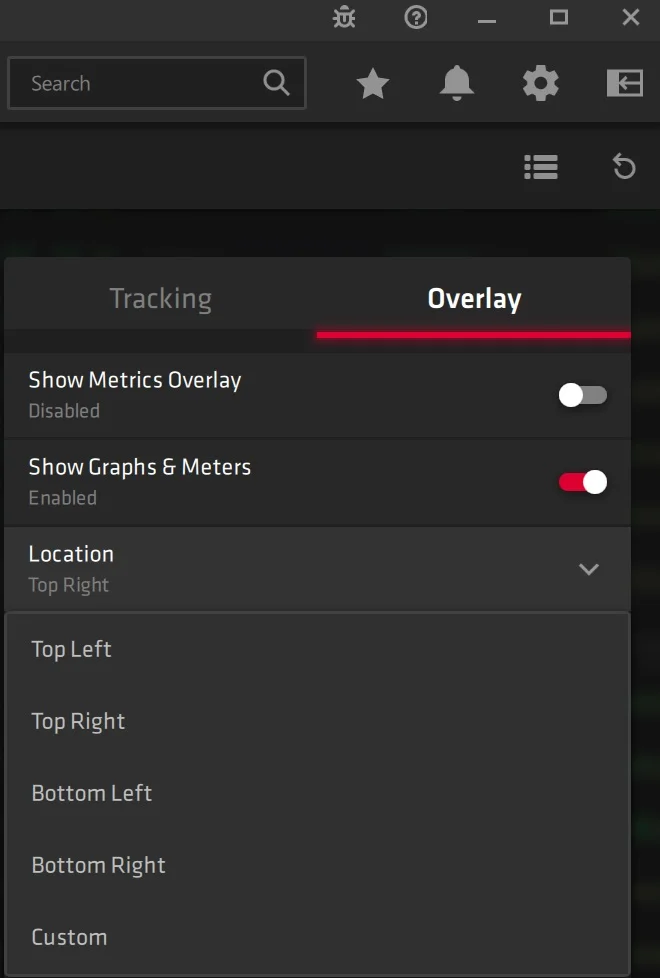
Task: Switch to the Tracking tab
Action: coord(161,298)
